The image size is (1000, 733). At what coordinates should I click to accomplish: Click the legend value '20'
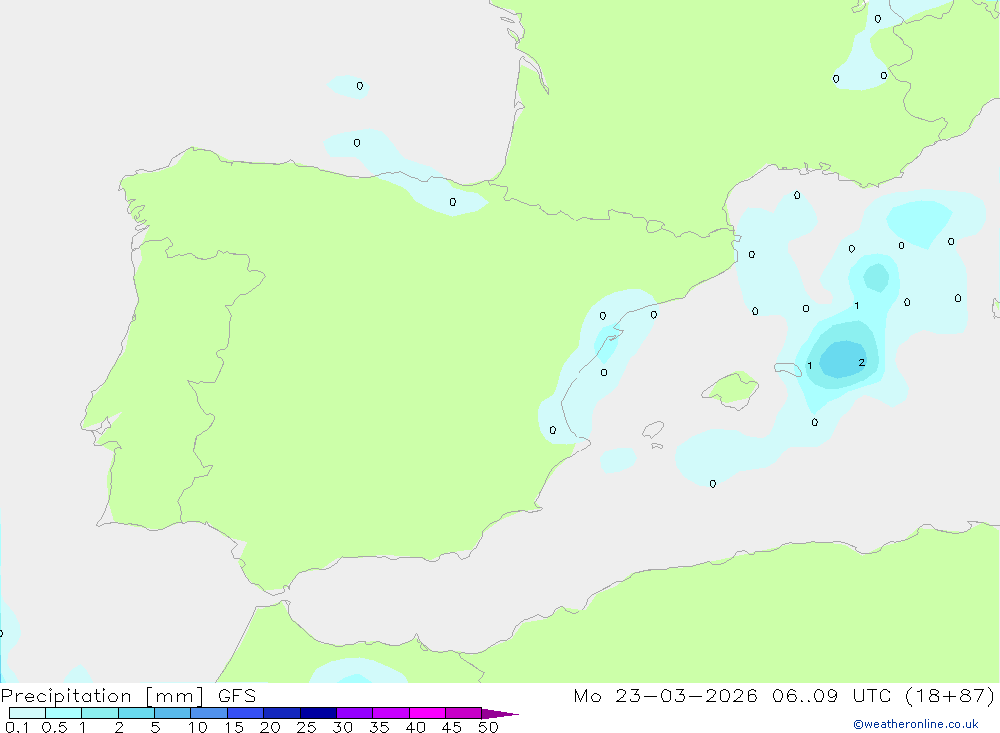(270, 727)
